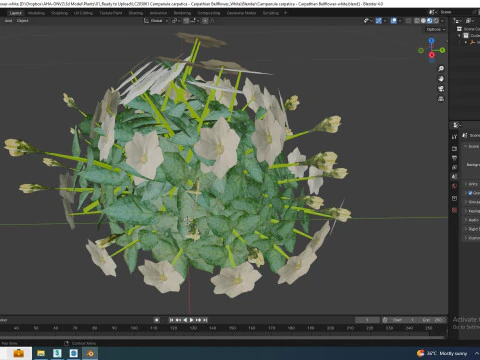The width and height of the screenshot is (480, 360).
Task: Open the Object menu in the viewport header
Action: click(22, 21)
